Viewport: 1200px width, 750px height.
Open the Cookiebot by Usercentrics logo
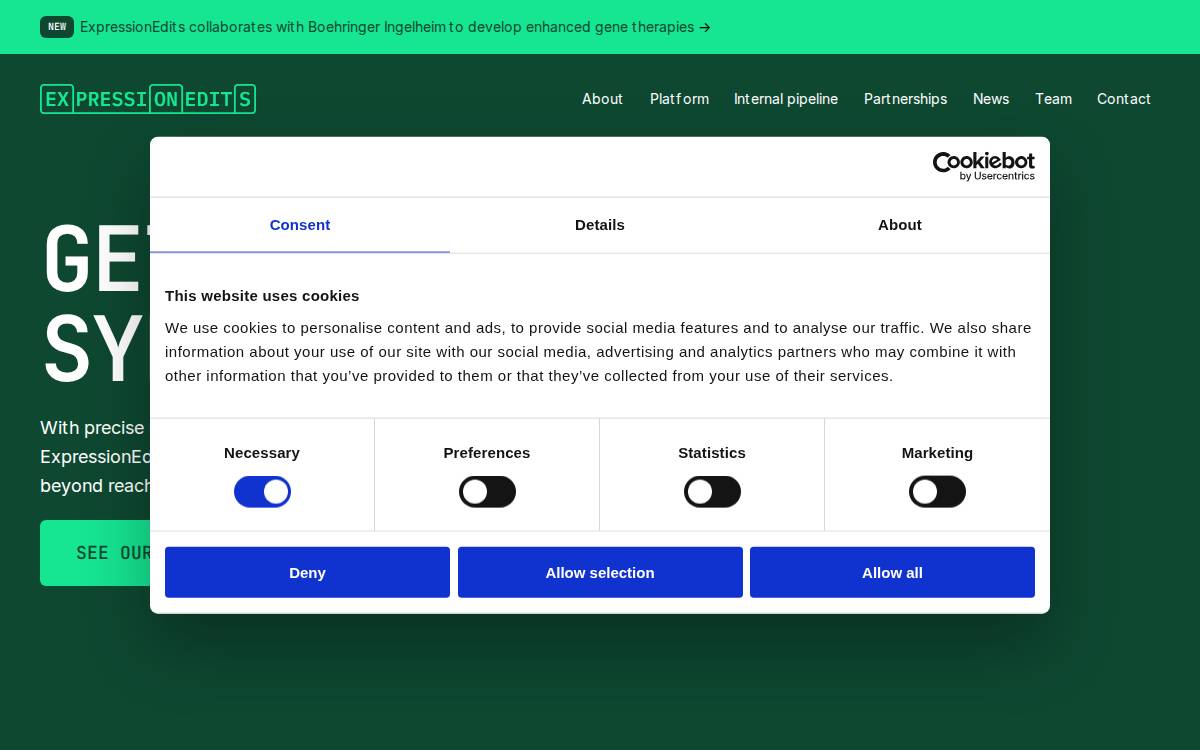point(983,166)
